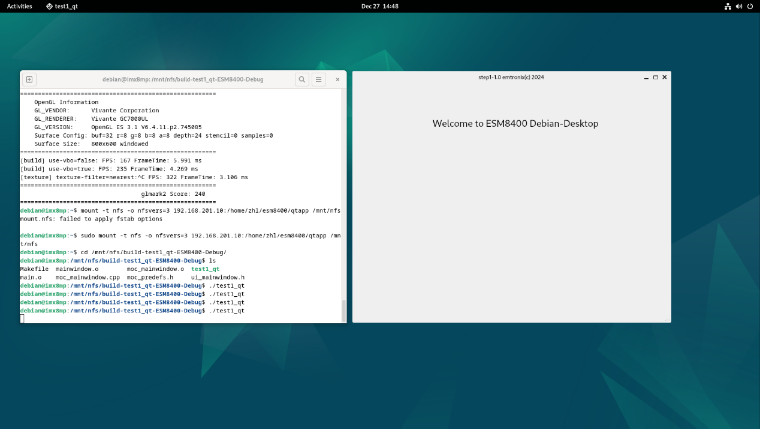Open the power icon system menu

(x=750, y=6)
